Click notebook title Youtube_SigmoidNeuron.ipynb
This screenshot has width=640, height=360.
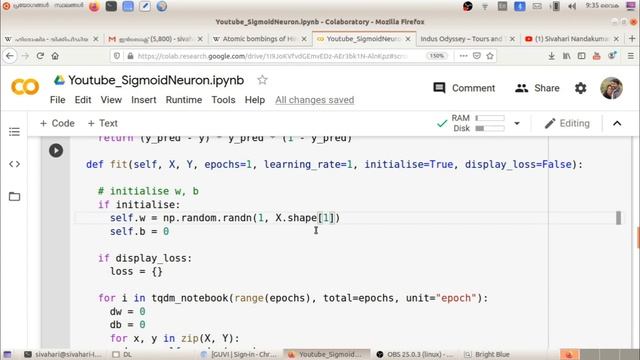(x=156, y=80)
